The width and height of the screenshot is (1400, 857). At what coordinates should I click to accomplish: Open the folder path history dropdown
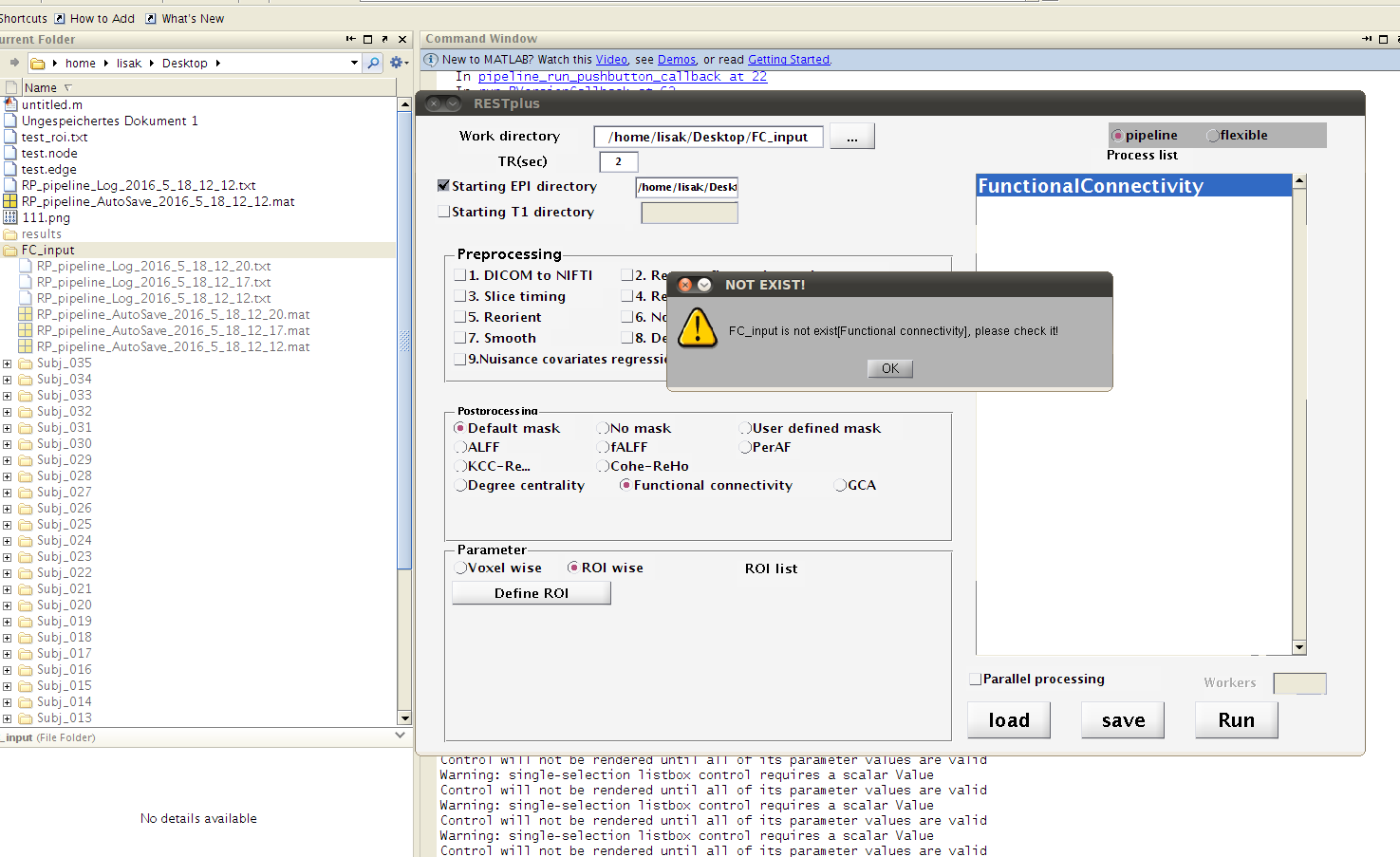pyautogui.click(x=354, y=64)
